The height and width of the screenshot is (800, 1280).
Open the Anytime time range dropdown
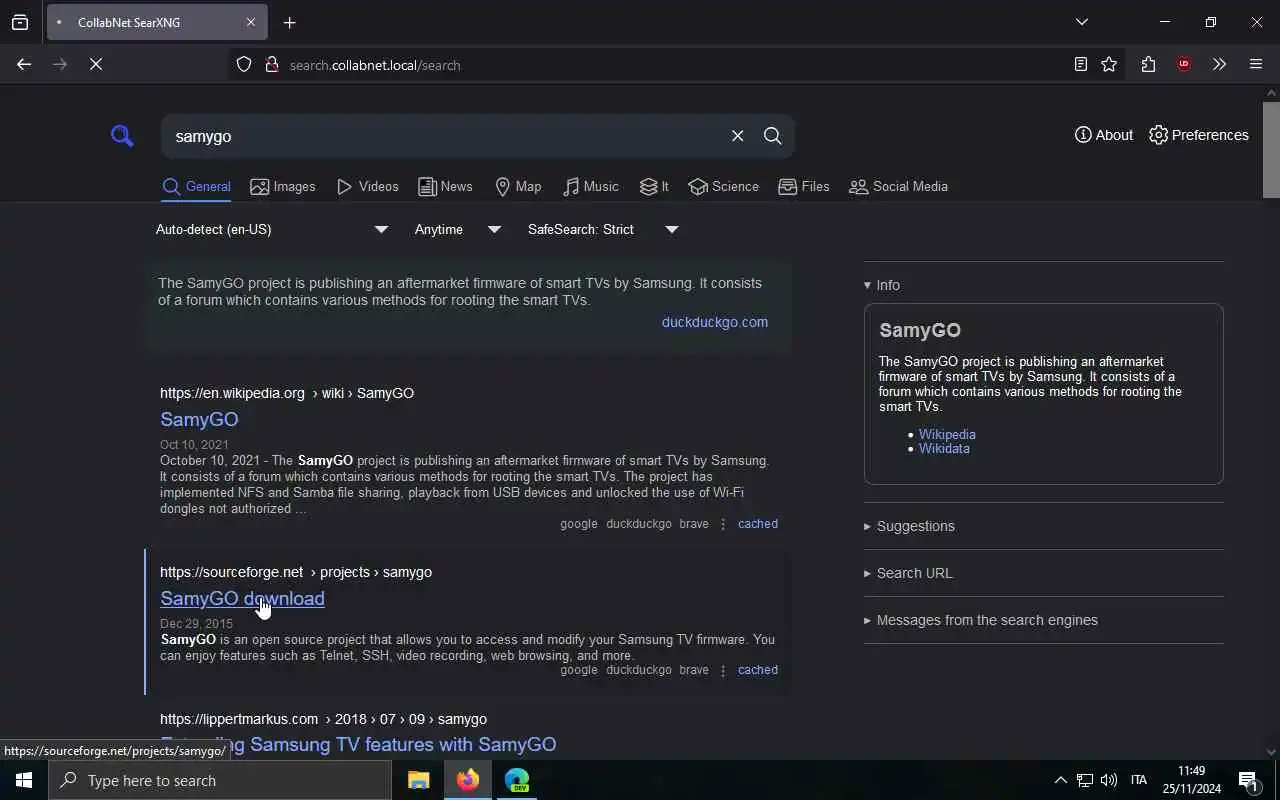[x=457, y=229]
